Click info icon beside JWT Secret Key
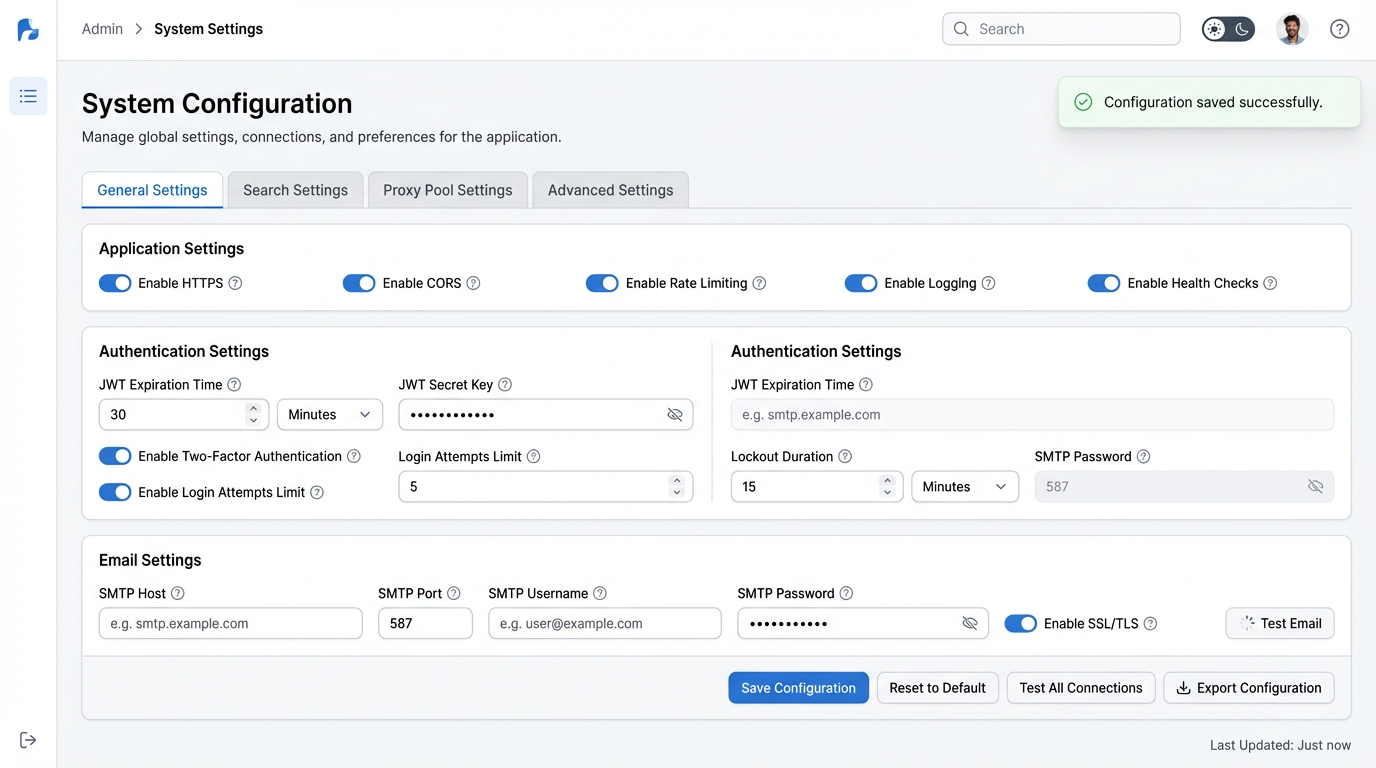This screenshot has height=768, width=1376. click(x=505, y=385)
